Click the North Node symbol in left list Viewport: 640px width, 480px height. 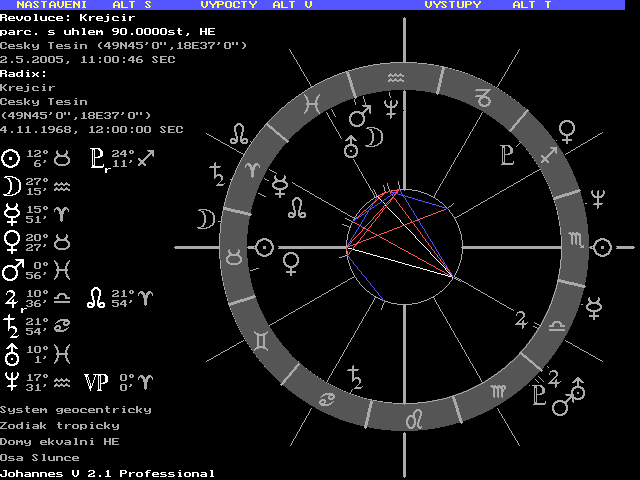click(95, 298)
